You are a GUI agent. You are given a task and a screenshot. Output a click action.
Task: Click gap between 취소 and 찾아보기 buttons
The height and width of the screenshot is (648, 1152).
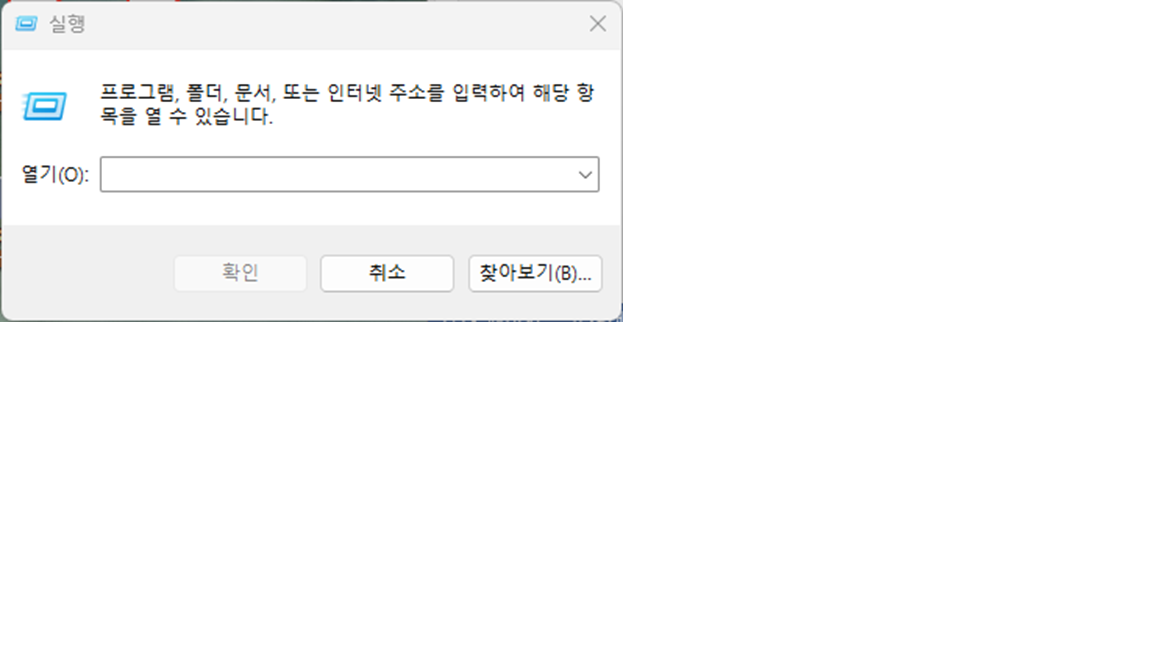click(461, 273)
